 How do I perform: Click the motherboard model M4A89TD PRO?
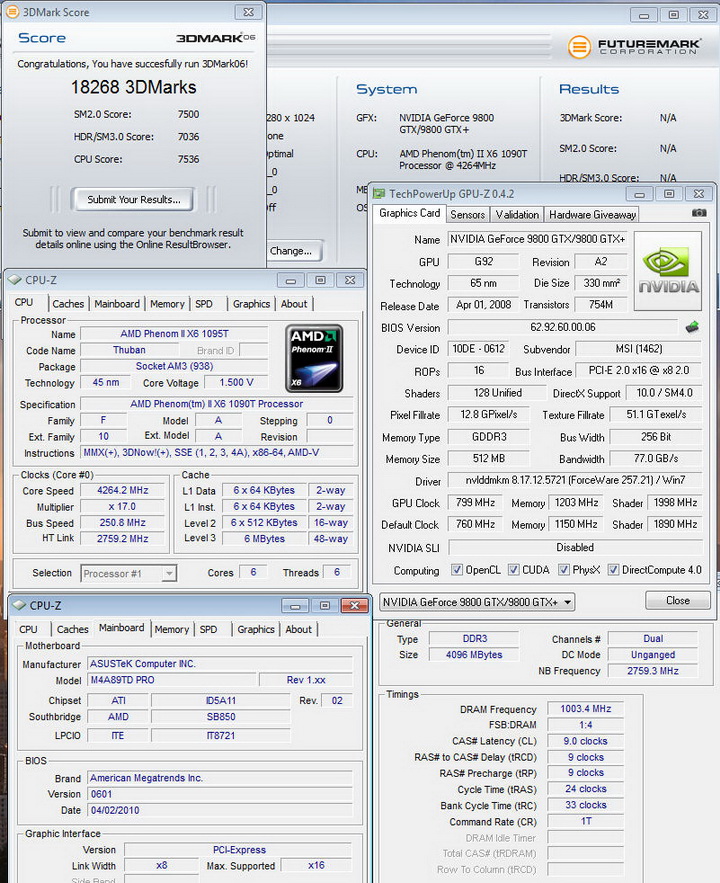click(172, 680)
